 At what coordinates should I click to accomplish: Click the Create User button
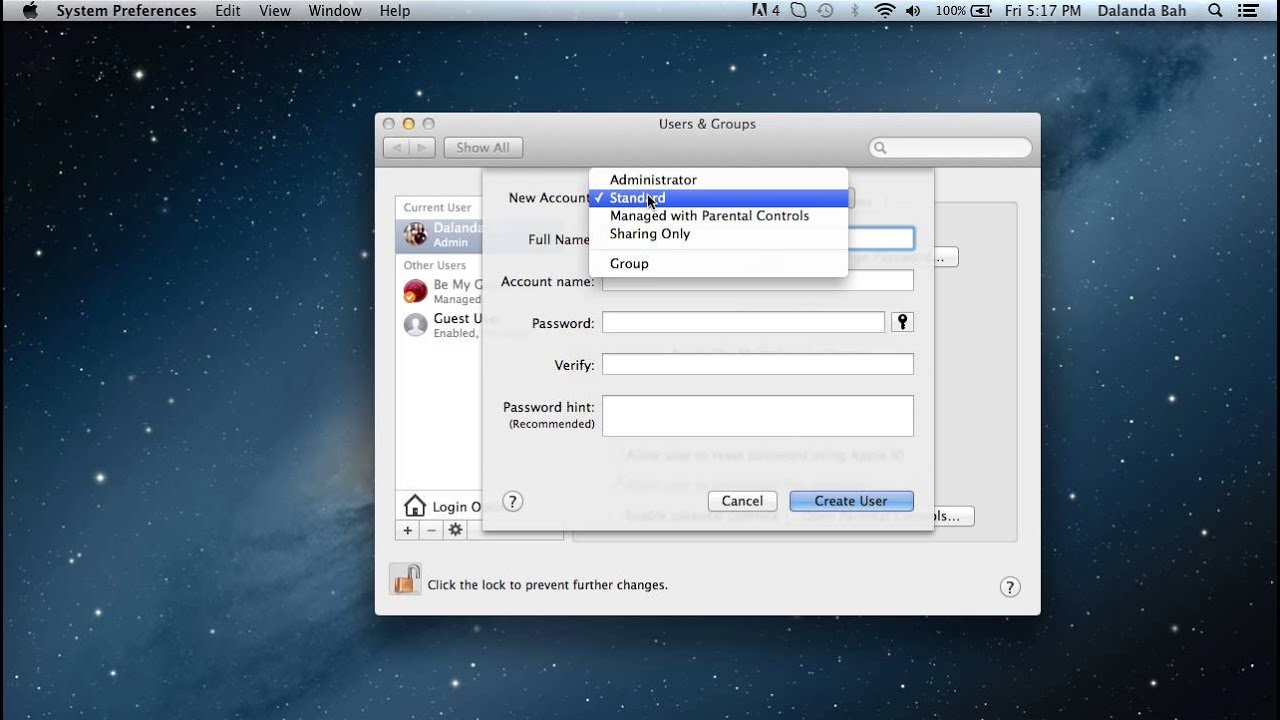(x=851, y=501)
